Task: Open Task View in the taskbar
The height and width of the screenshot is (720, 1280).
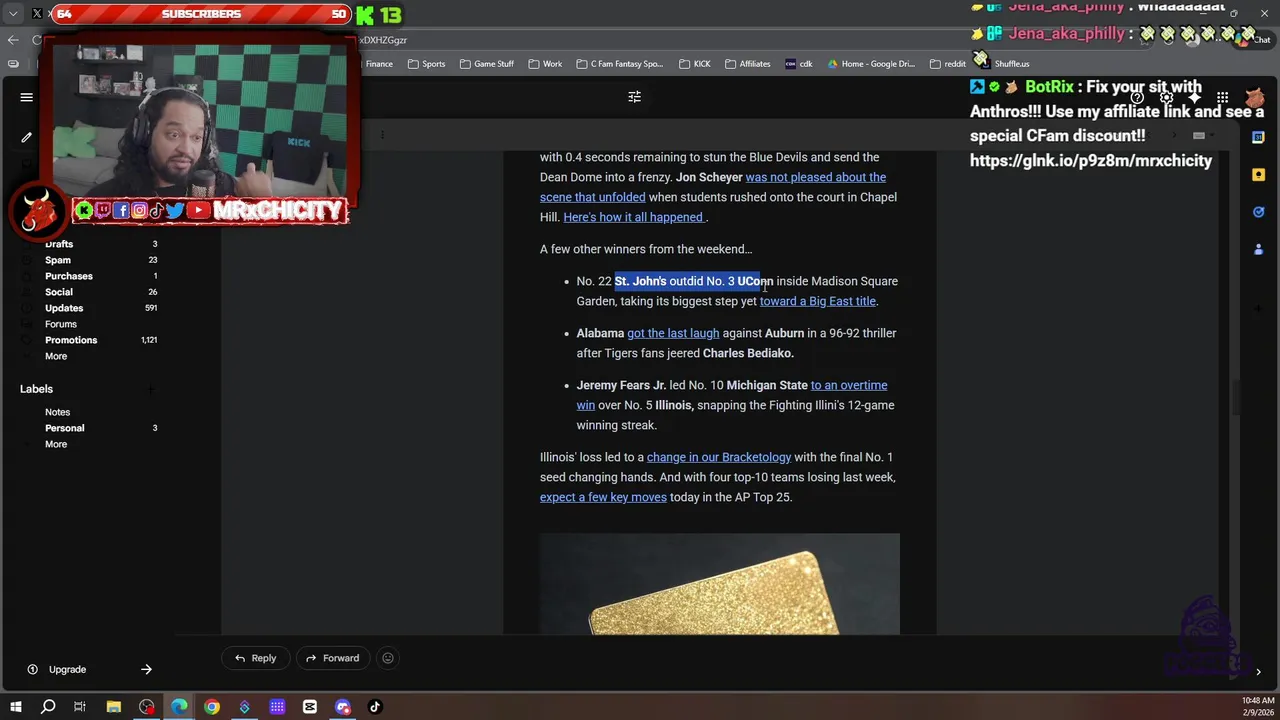Action: click(80, 707)
